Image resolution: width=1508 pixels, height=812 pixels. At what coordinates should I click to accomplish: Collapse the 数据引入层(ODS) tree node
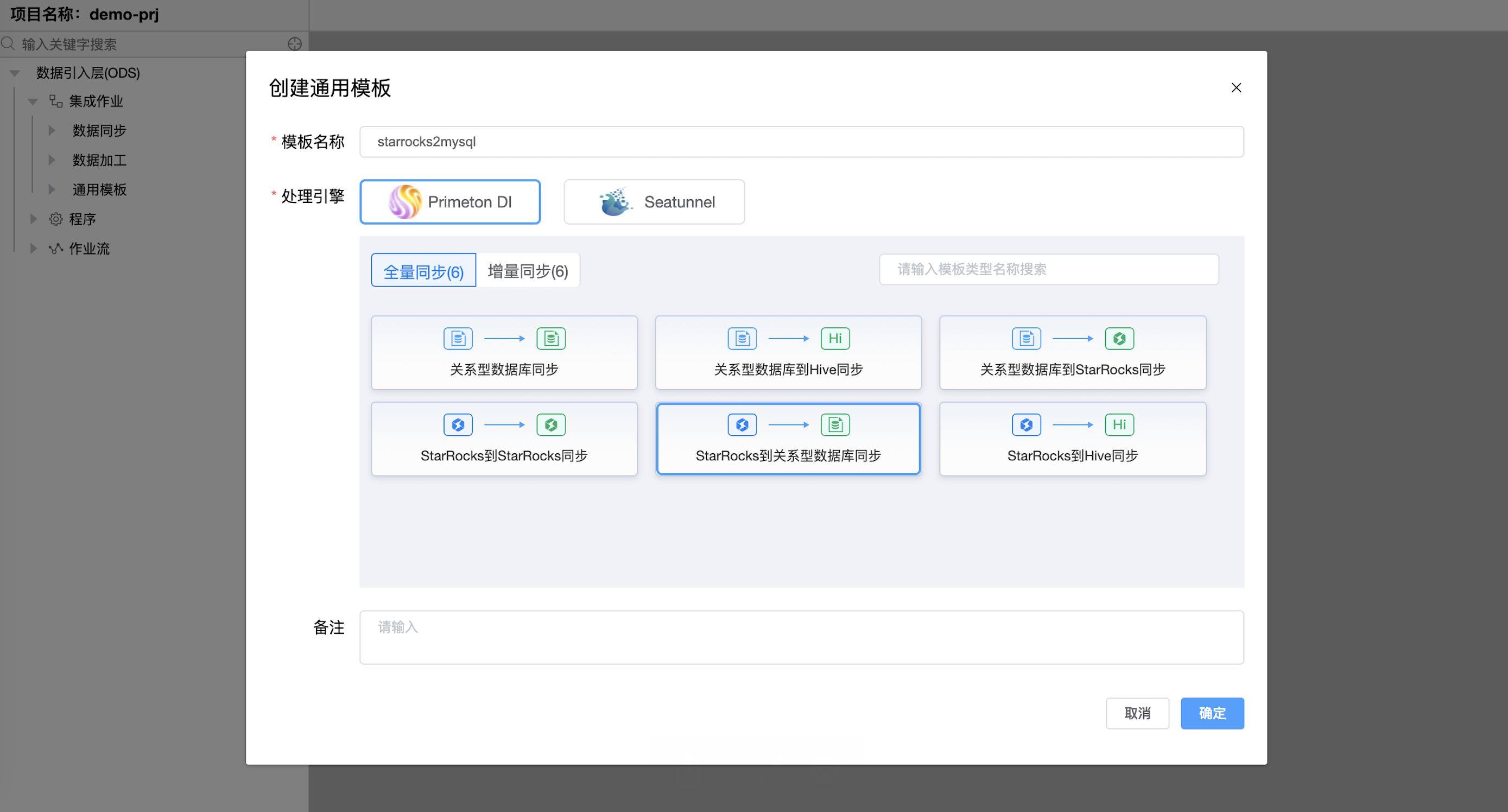(x=15, y=73)
